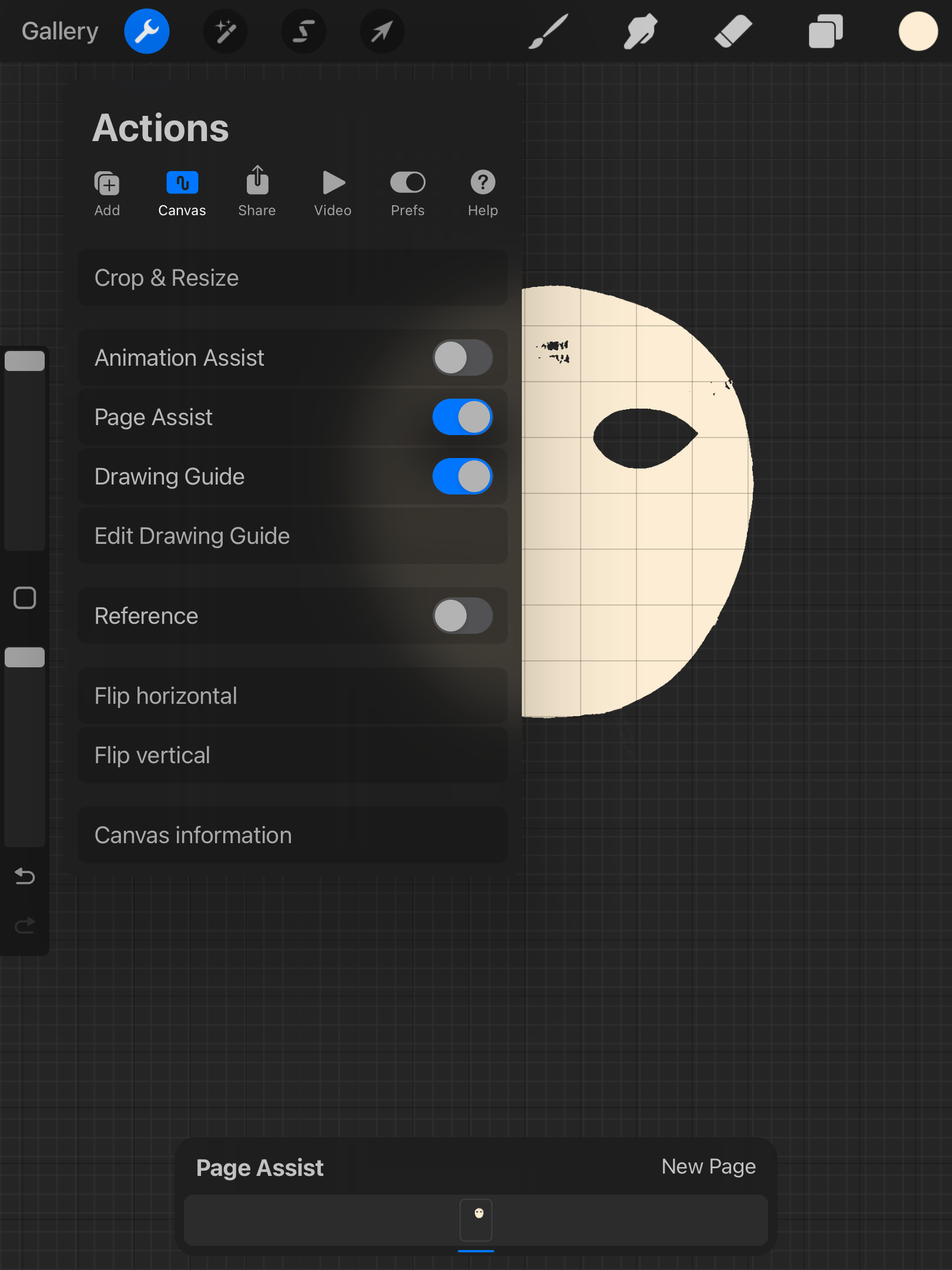Disable the Drawing Guide toggle

click(462, 477)
